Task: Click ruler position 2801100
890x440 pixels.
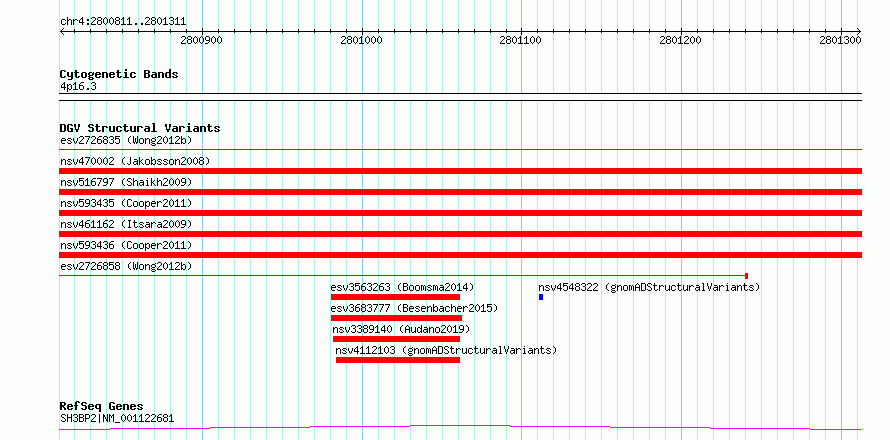Action: 521,40
